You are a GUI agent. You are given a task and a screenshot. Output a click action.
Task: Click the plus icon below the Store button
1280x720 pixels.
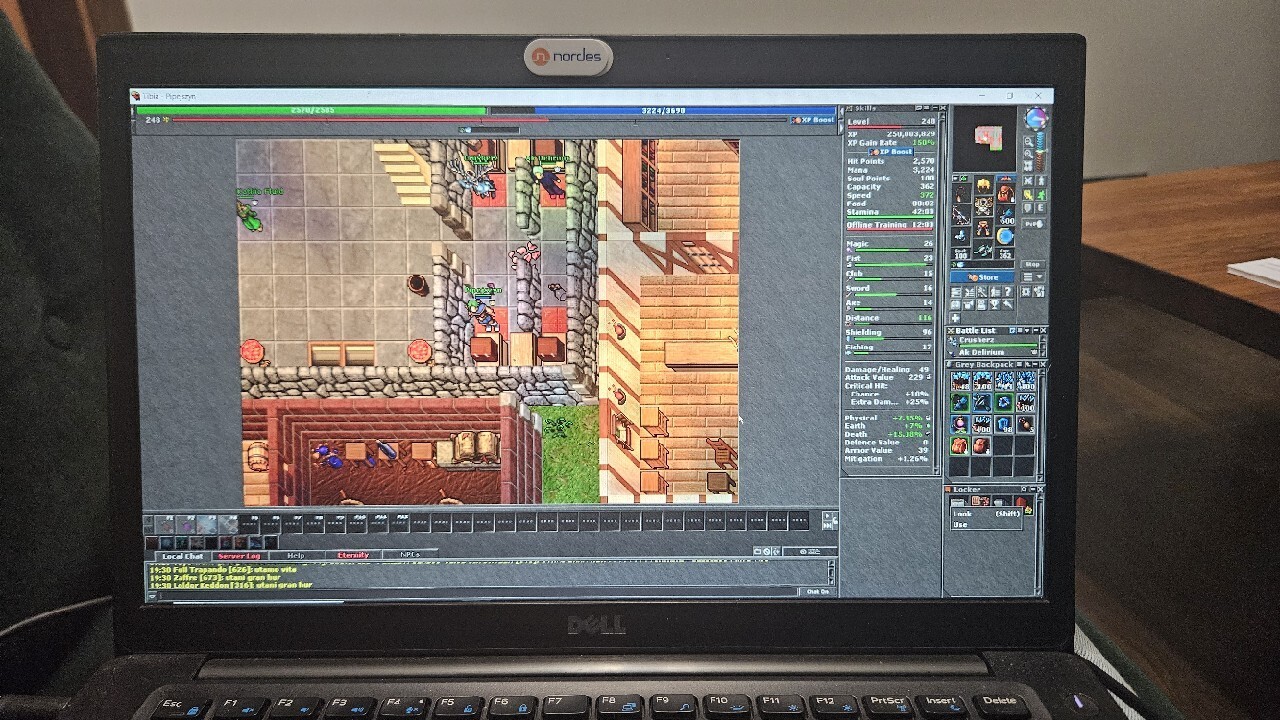tap(955, 317)
